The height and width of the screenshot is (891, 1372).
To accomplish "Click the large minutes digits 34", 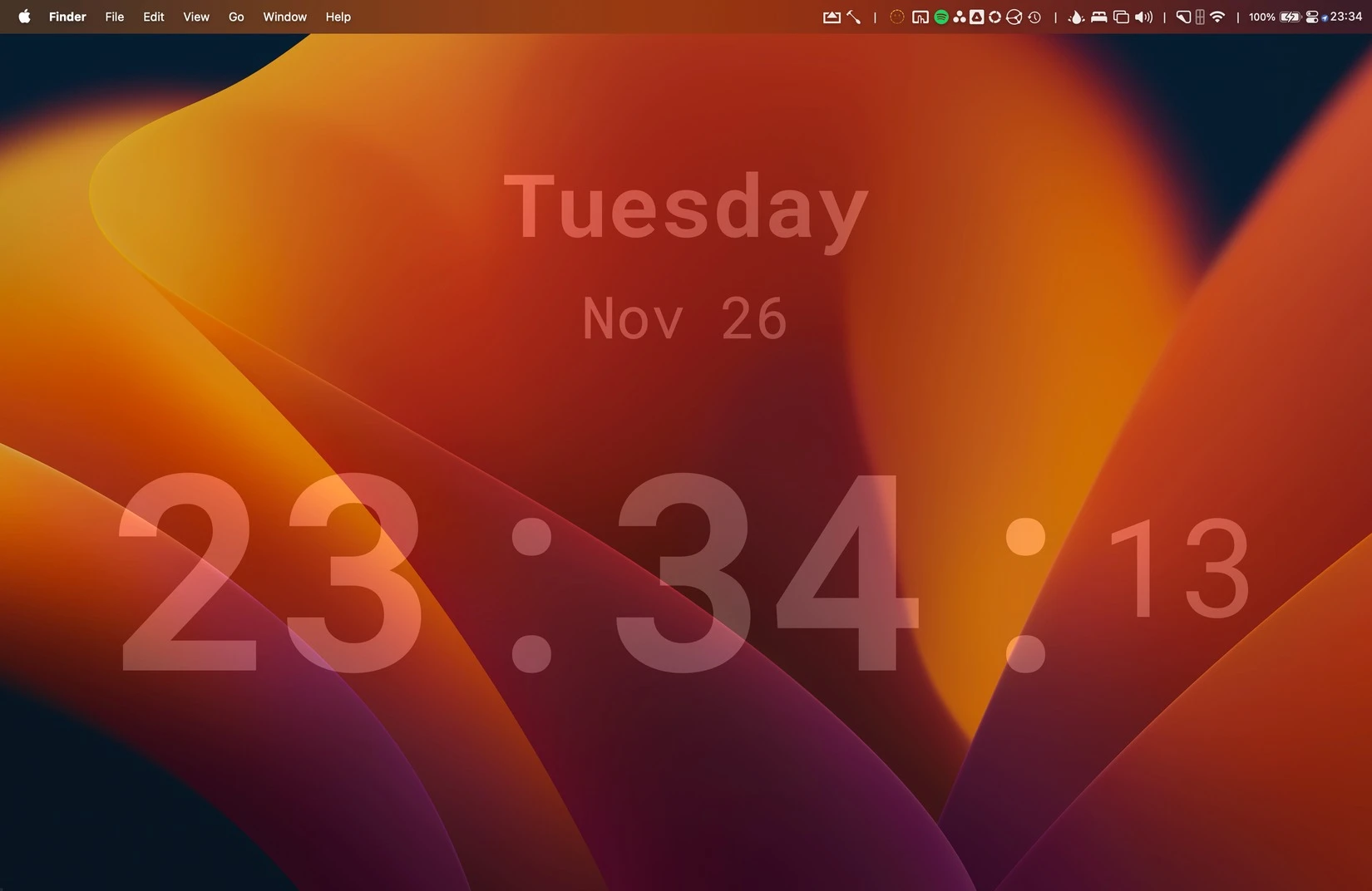I will [767, 573].
